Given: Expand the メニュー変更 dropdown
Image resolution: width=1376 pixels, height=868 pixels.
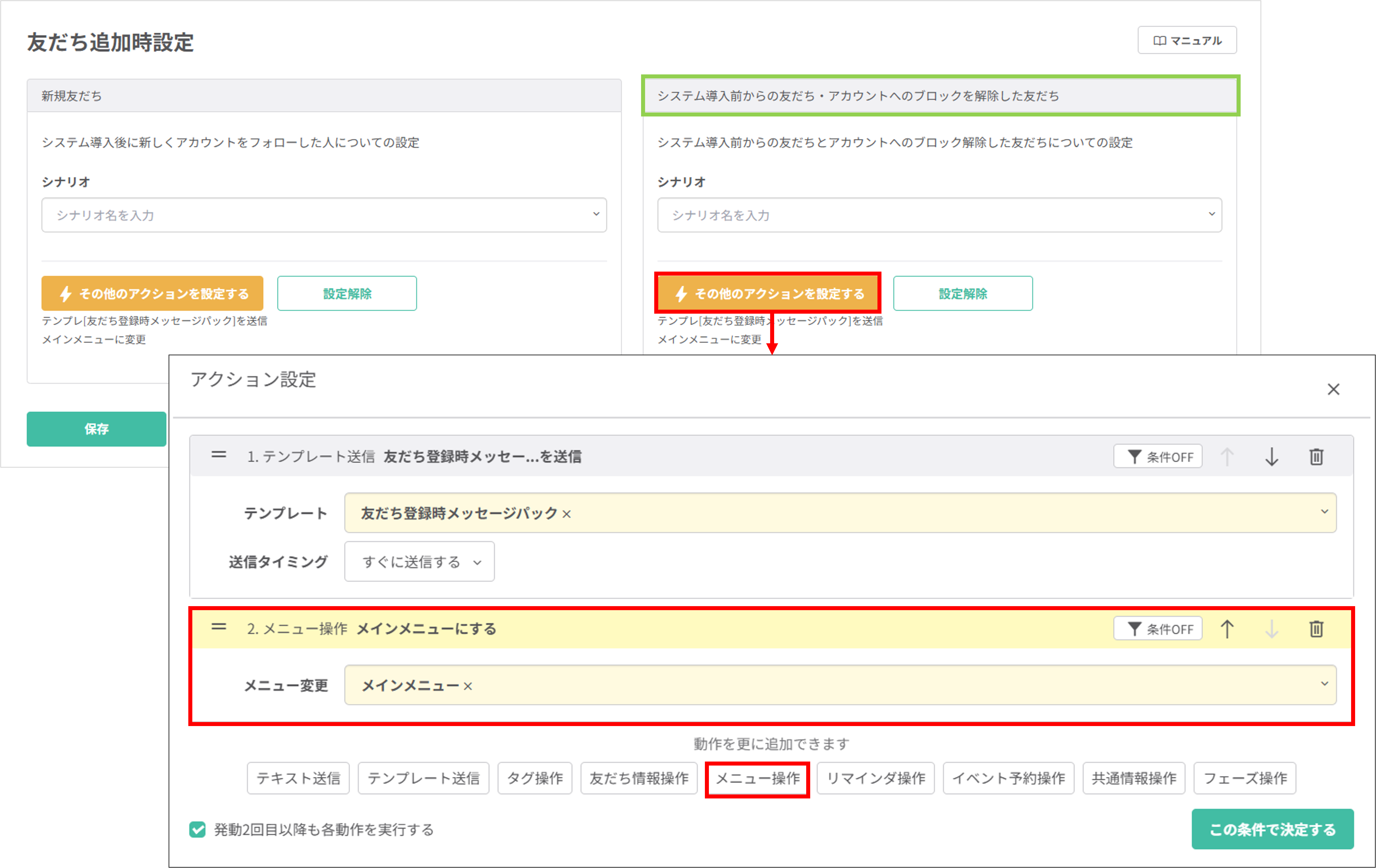Looking at the screenshot, I should [x=1324, y=684].
